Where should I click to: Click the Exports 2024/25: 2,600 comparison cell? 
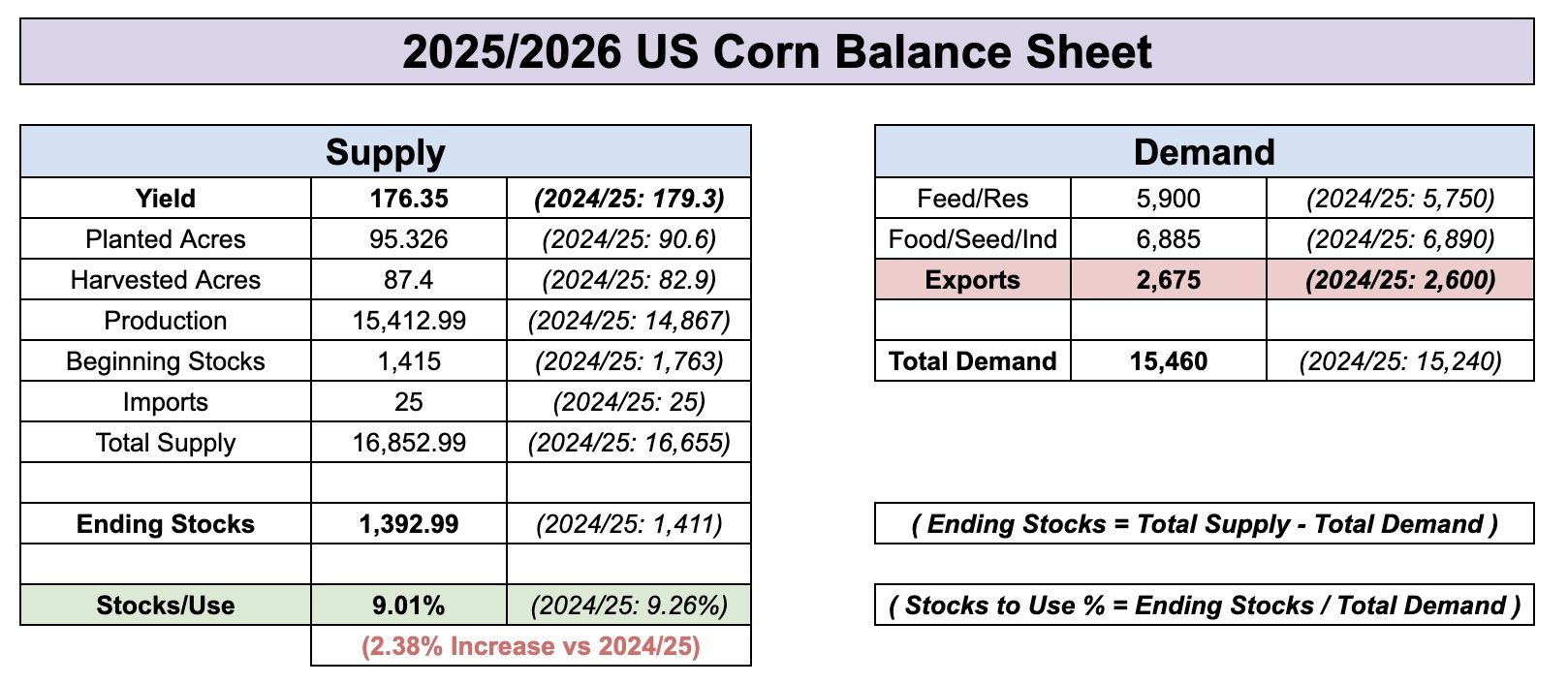point(1400,279)
